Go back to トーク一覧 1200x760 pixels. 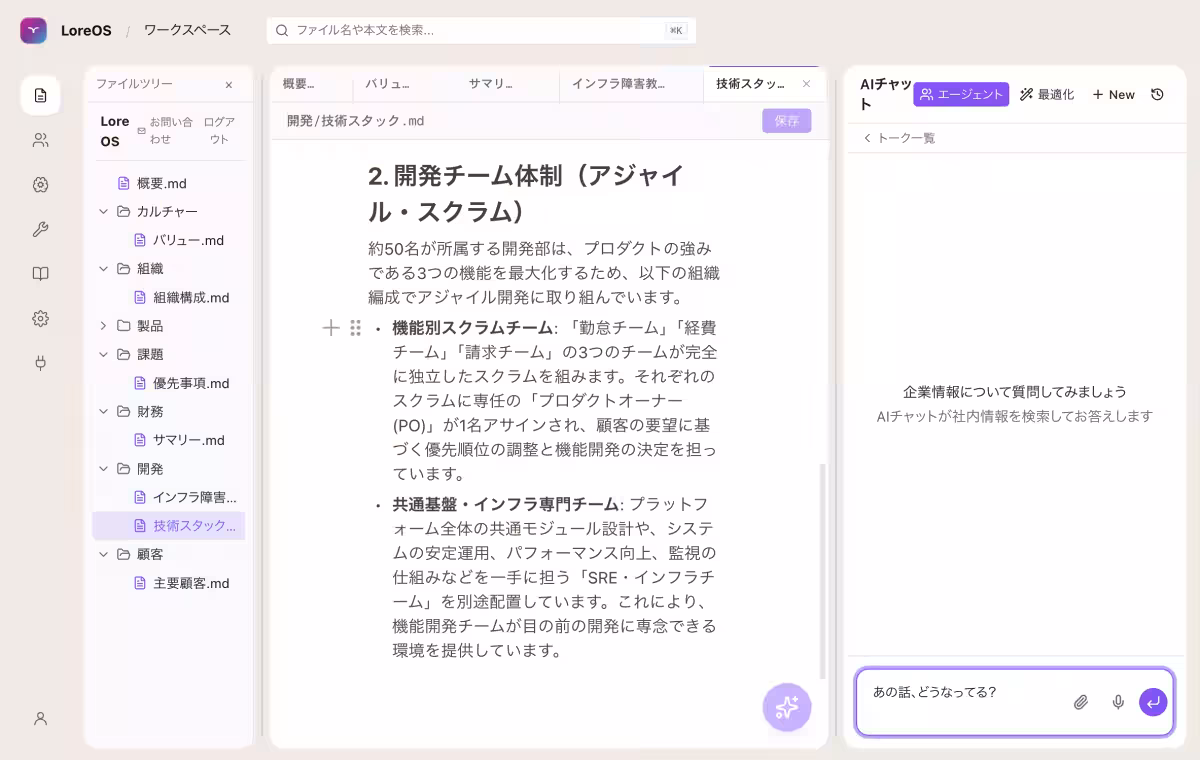click(899, 138)
